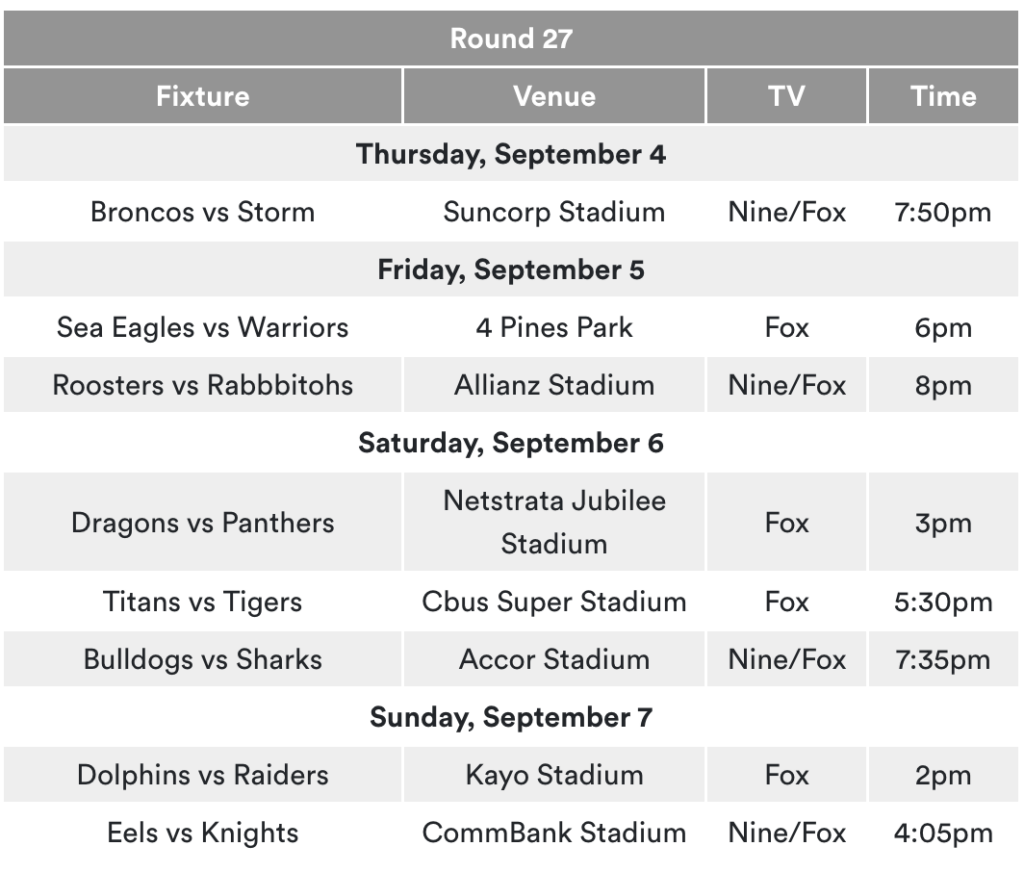Click the Bulldogs vs Sharks fixture
The width and height of the screenshot is (1024, 872).
click(202, 660)
